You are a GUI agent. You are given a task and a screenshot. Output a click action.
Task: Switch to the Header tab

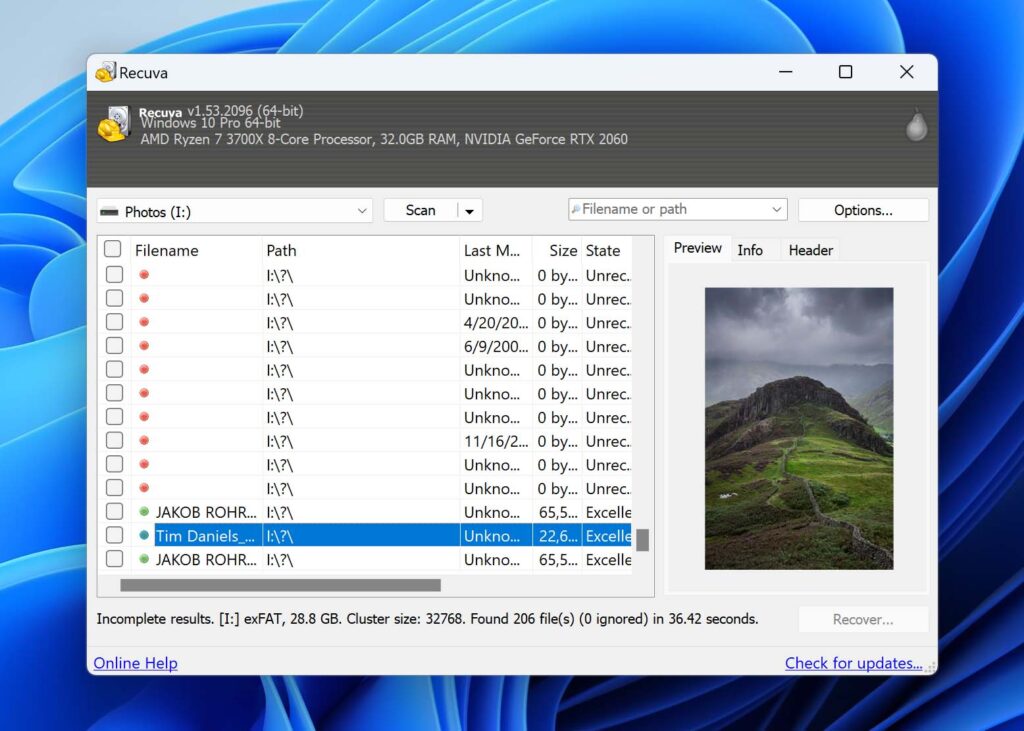coord(810,249)
